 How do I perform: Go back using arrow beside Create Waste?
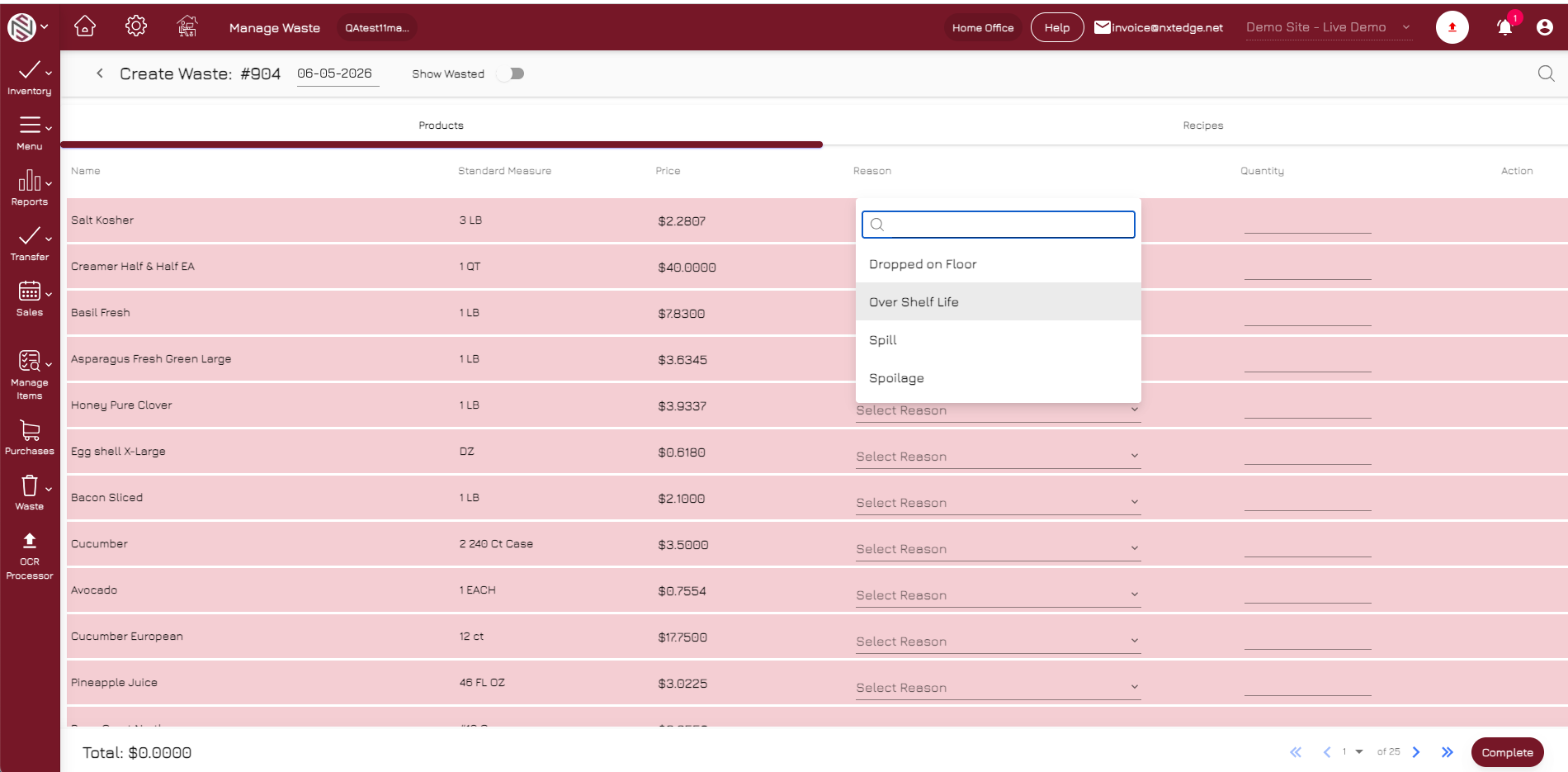tap(100, 73)
